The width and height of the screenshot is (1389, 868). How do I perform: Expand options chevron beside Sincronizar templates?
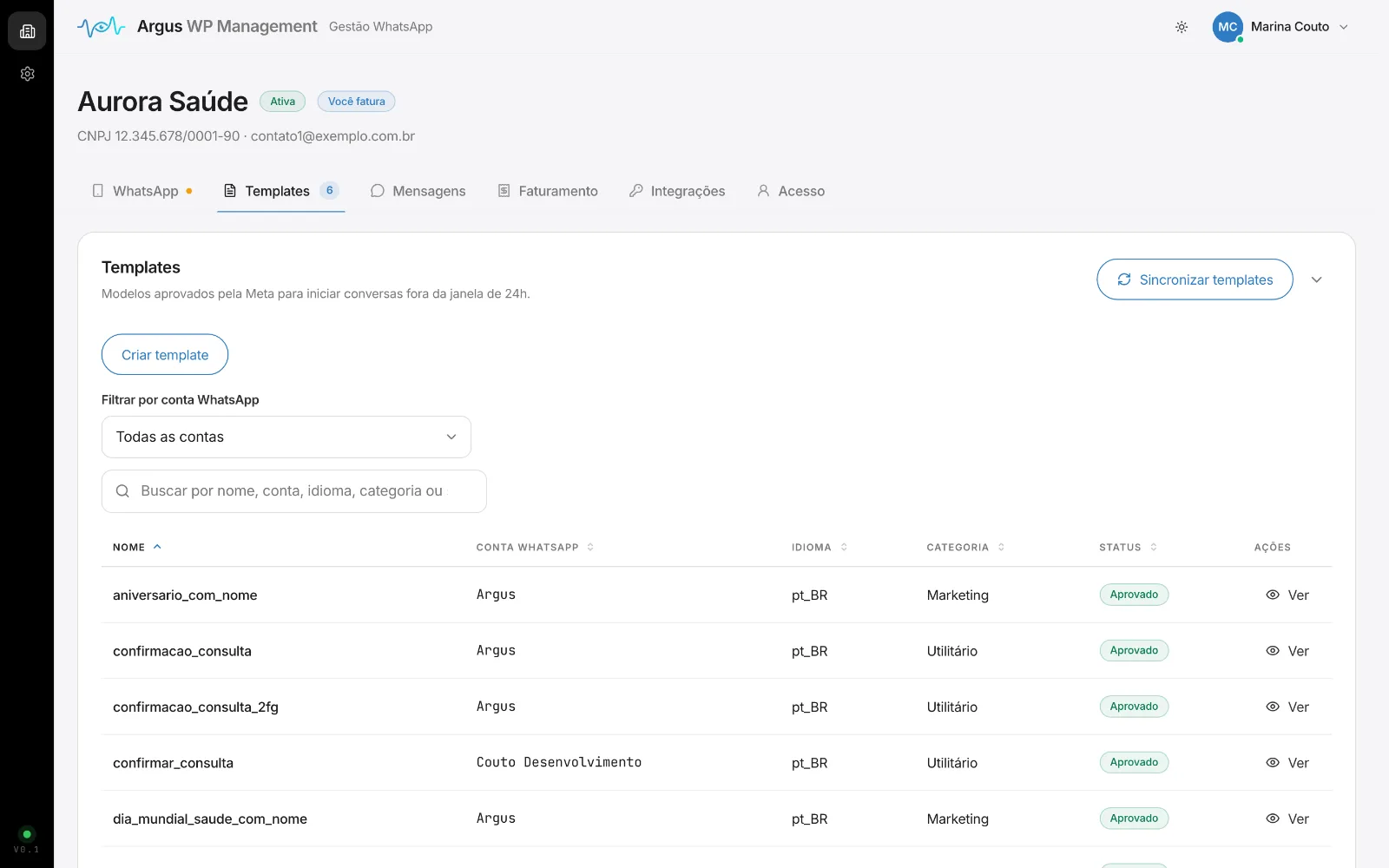tap(1316, 279)
